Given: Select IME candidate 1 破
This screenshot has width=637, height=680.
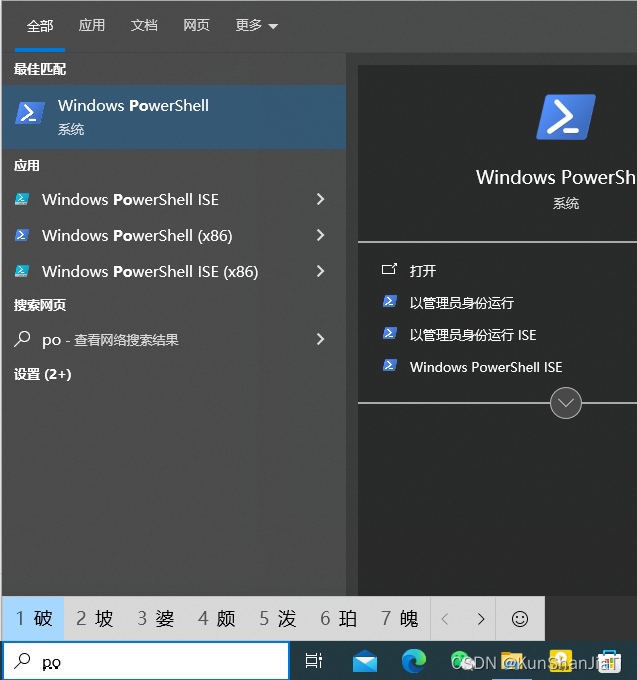Looking at the screenshot, I should coord(33,618).
